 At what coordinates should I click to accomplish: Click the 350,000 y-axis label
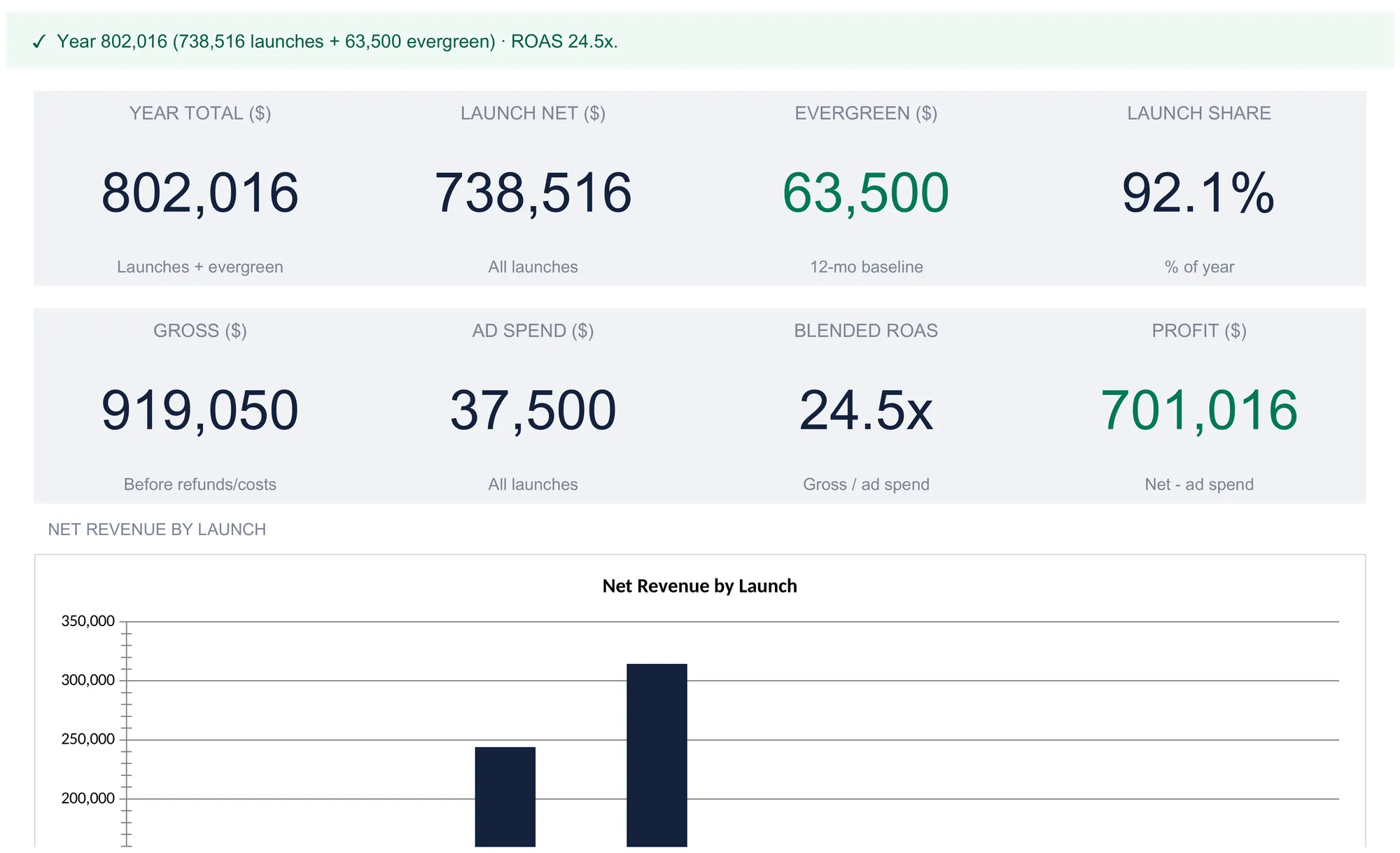88,621
